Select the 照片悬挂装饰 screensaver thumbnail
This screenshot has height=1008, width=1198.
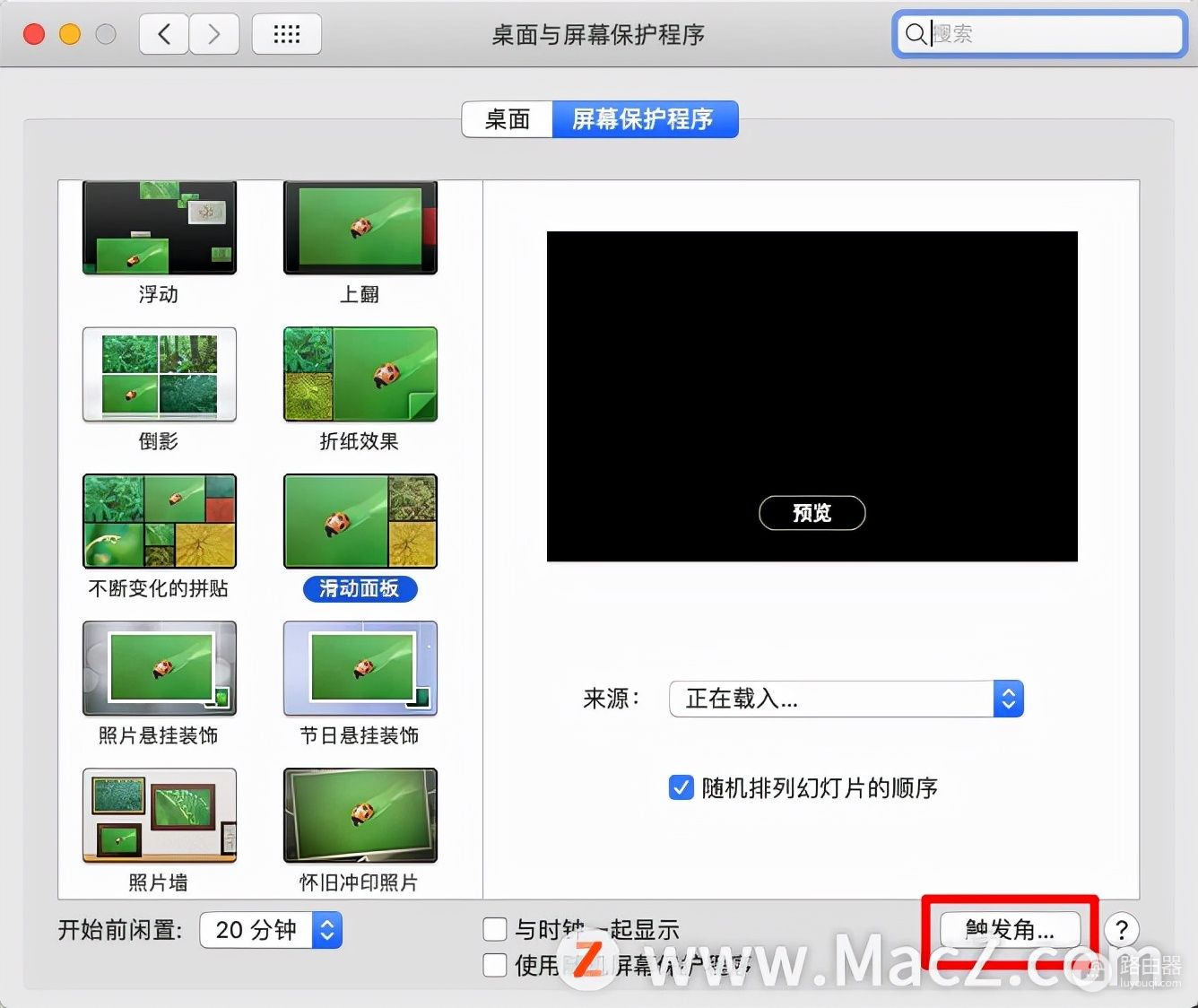click(160, 668)
